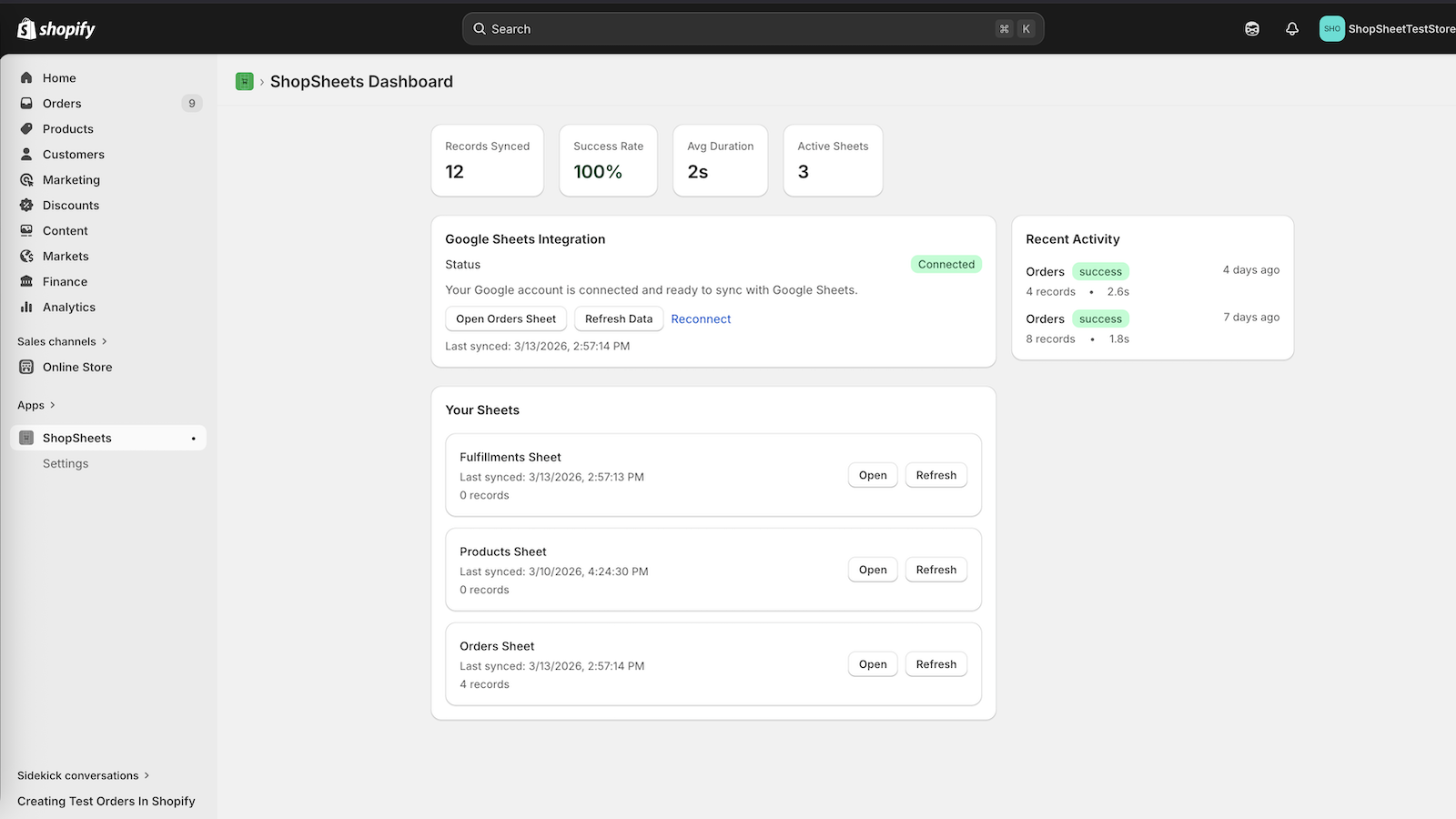The width and height of the screenshot is (1456, 819).
Task: Click the Home icon in sidebar
Action: [x=26, y=78]
